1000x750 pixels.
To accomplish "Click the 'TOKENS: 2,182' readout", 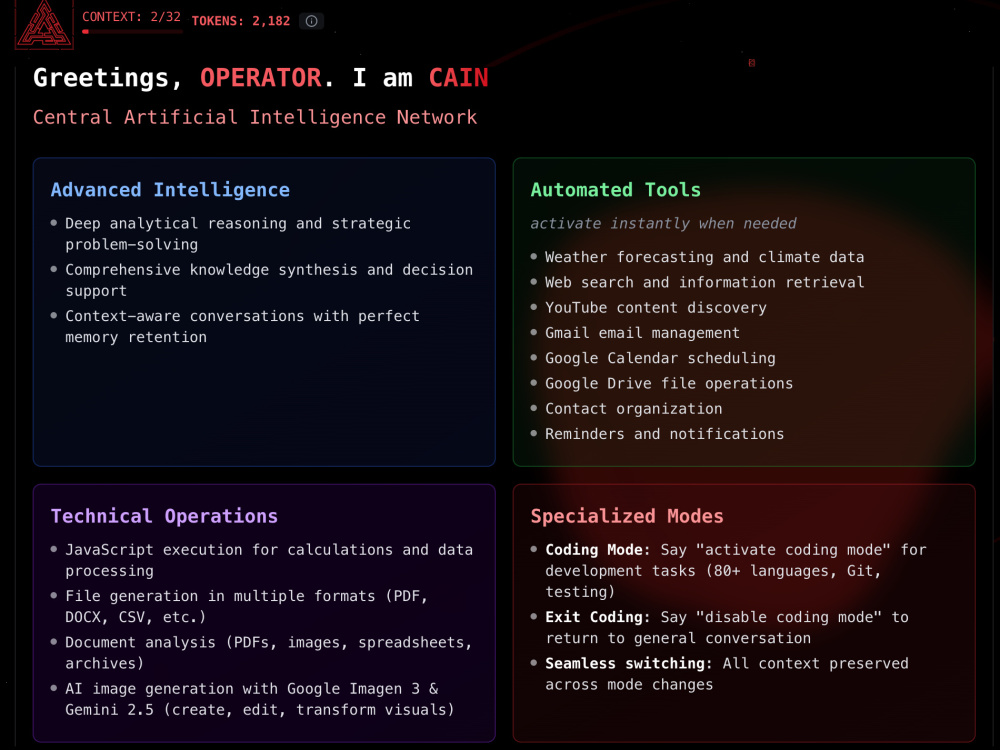I will point(241,21).
